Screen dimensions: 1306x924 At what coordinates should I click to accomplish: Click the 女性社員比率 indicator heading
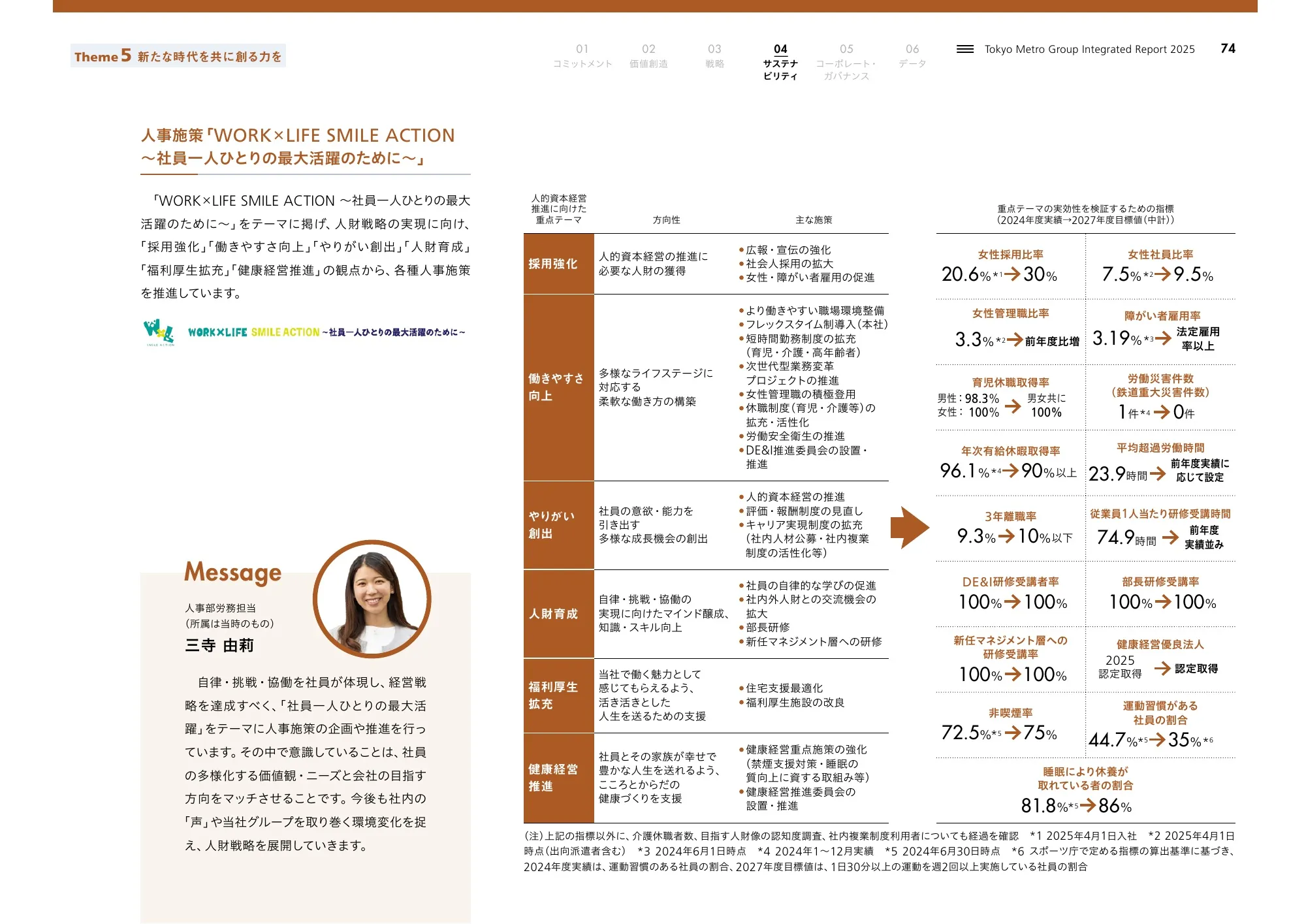tap(1160, 255)
